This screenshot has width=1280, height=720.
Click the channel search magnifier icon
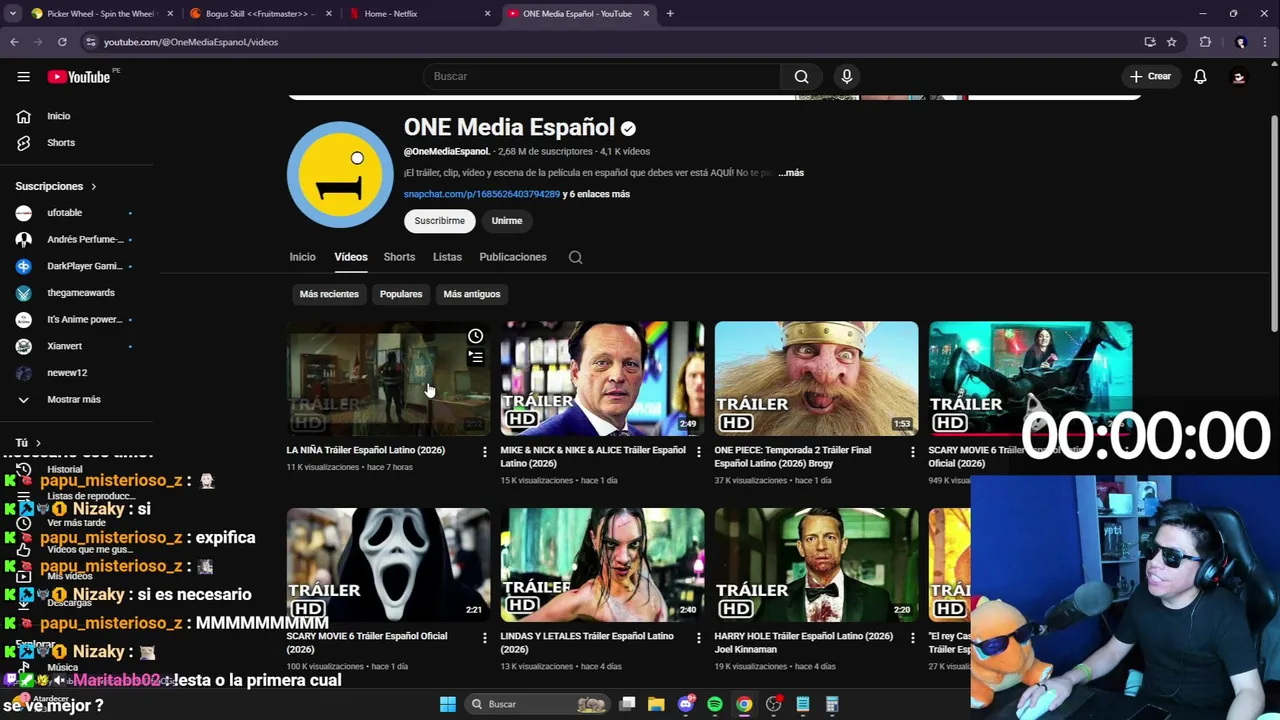click(x=575, y=257)
